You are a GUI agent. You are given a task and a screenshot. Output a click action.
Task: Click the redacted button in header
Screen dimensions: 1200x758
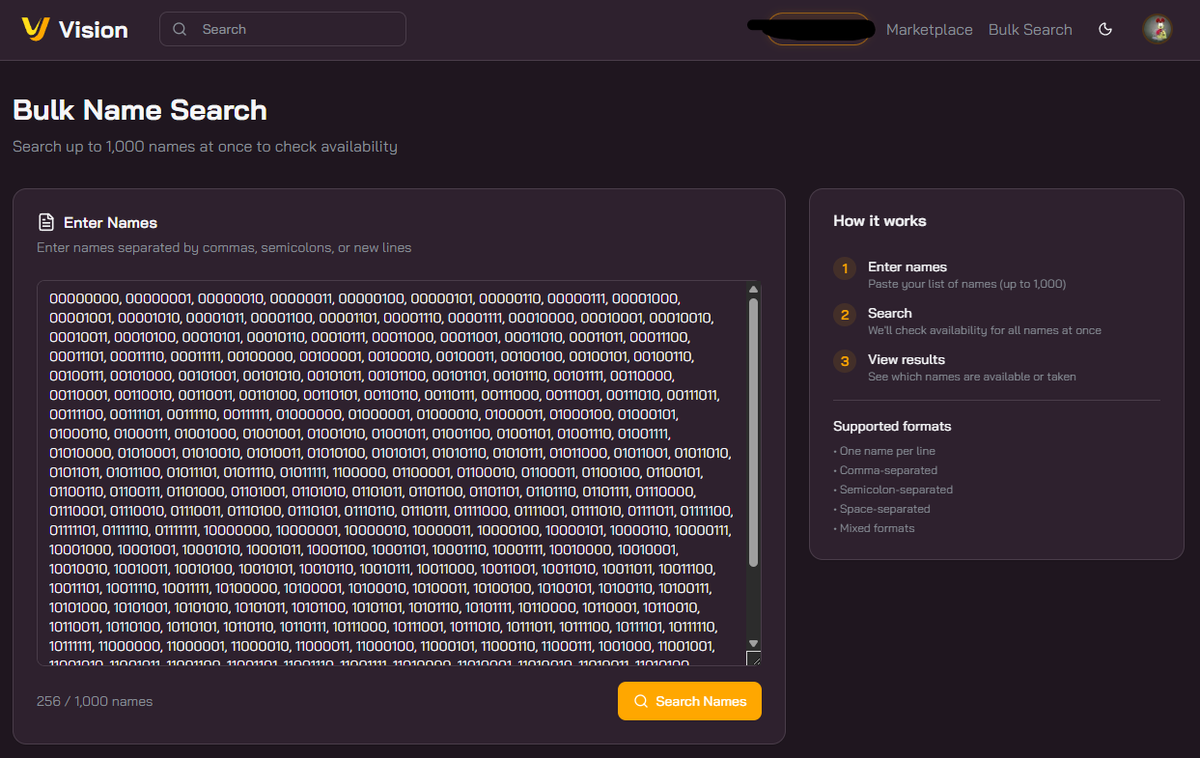(x=818, y=29)
